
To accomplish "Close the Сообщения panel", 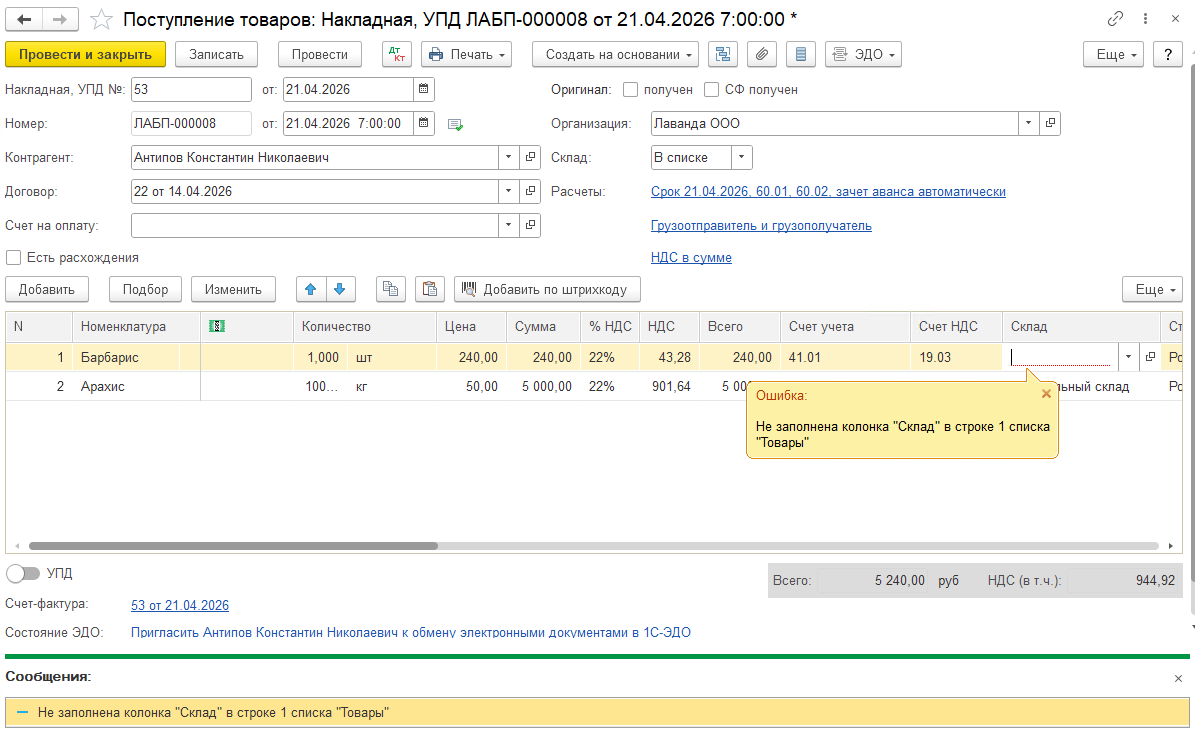I will (x=1178, y=678).
